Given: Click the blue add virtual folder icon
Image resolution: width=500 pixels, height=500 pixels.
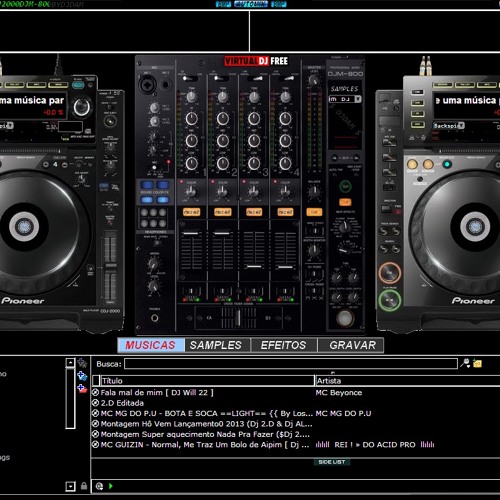Looking at the screenshot, I should (x=82, y=376).
